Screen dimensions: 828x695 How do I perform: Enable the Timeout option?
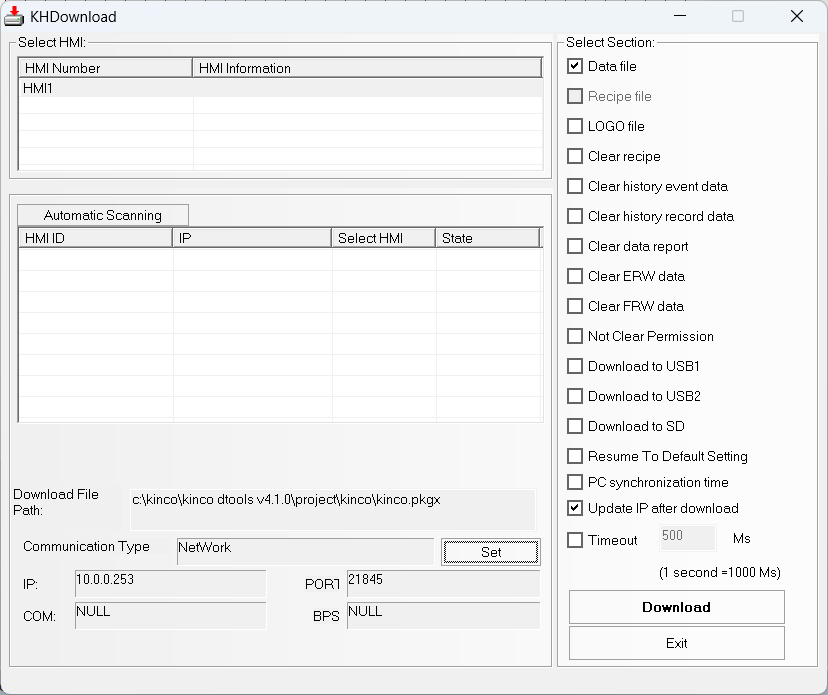click(x=574, y=539)
